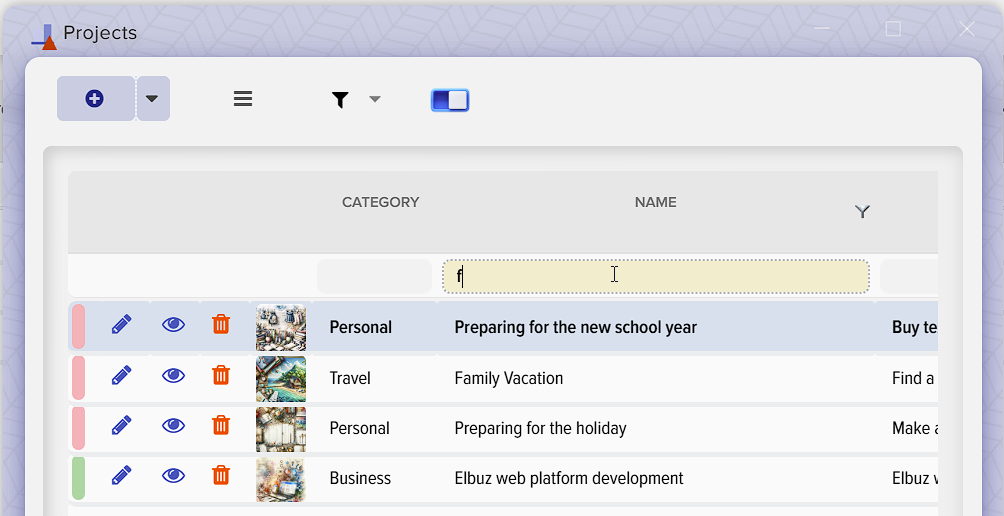Minimize the Projects window
Image resolution: width=1004 pixels, height=516 pixels.
(x=822, y=29)
